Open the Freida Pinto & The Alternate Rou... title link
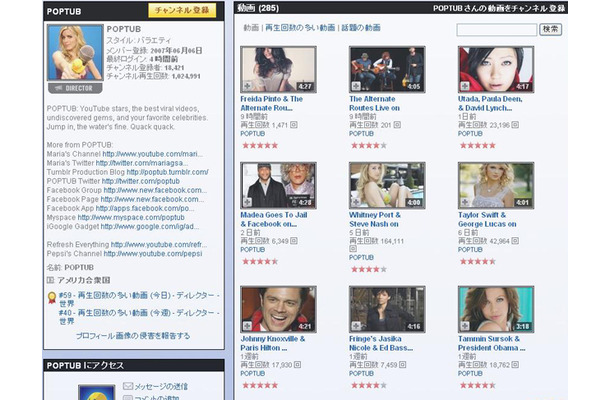610x400 pixels. click(x=272, y=104)
